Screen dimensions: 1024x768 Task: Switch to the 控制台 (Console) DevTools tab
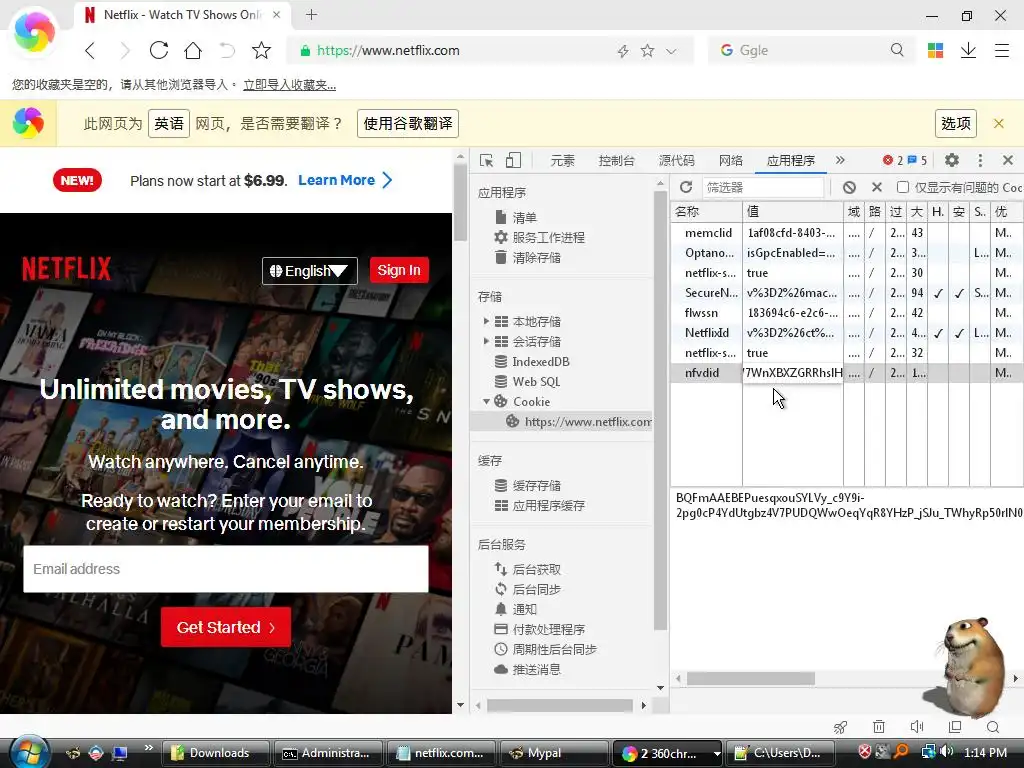click(x=616, y=161)
